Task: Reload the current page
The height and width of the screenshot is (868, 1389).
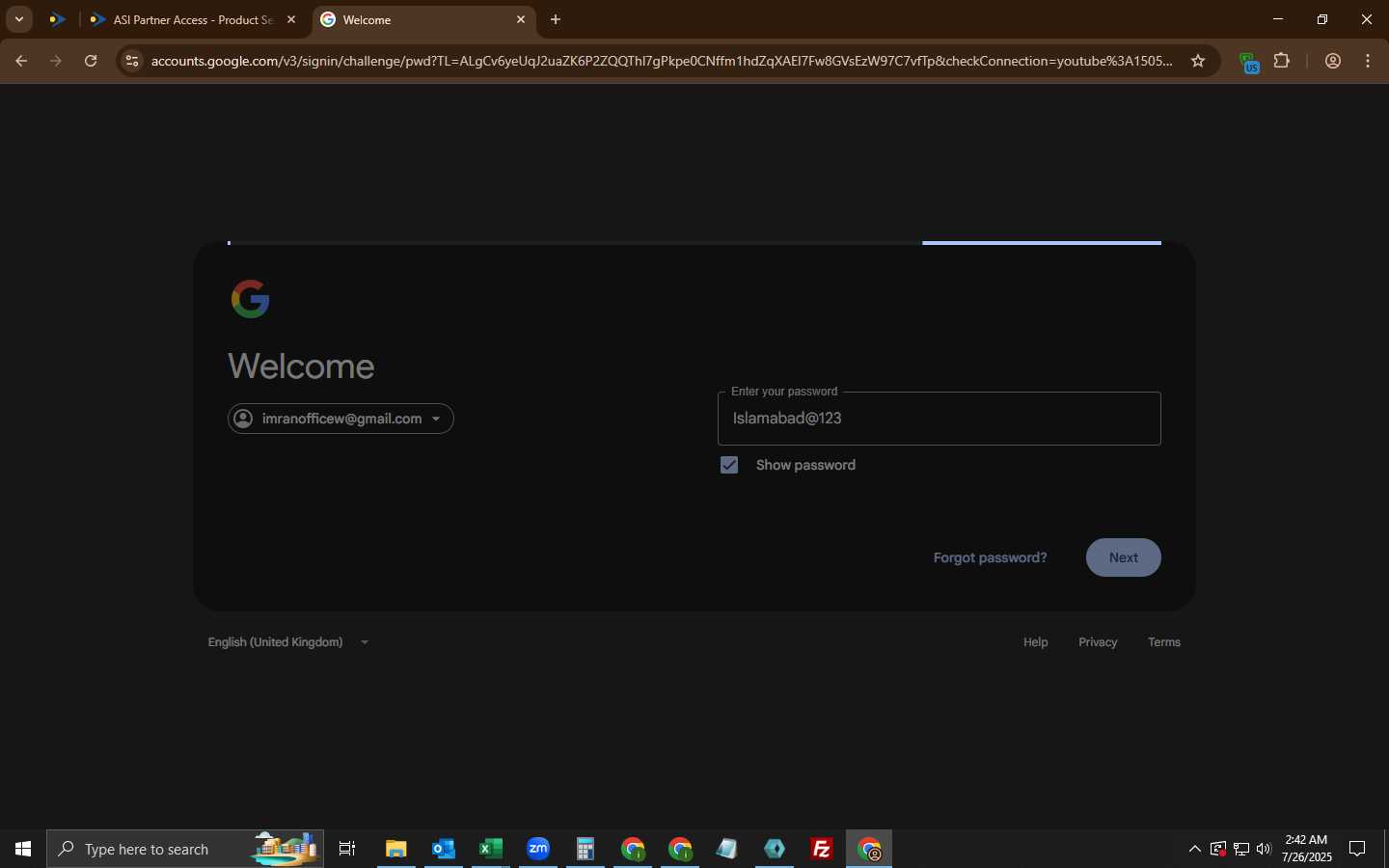Action: pyautogui.click(x=91, y=61)
